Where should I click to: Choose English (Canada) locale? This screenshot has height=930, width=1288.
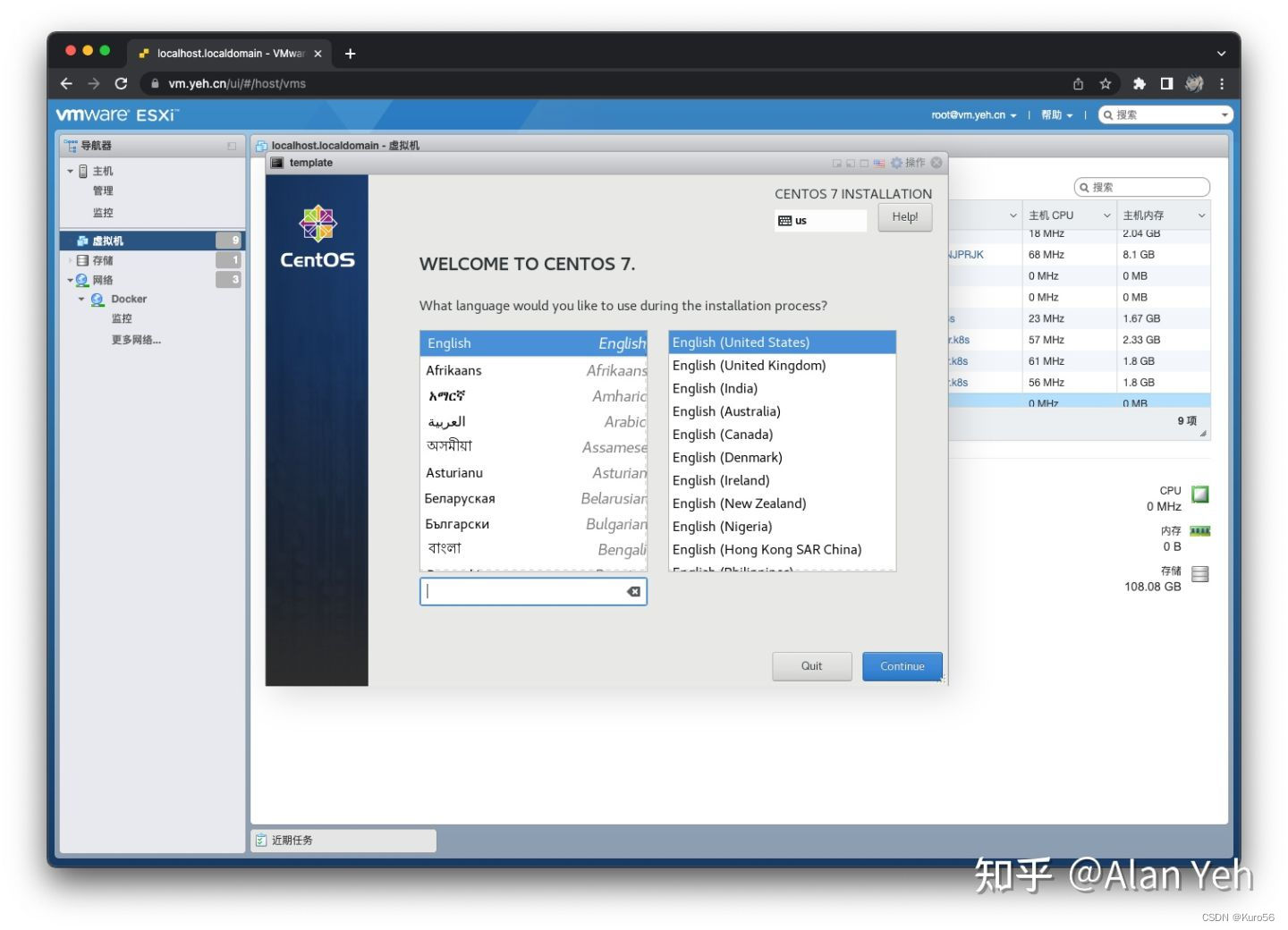pyautogui.click(x=783, y=435)
